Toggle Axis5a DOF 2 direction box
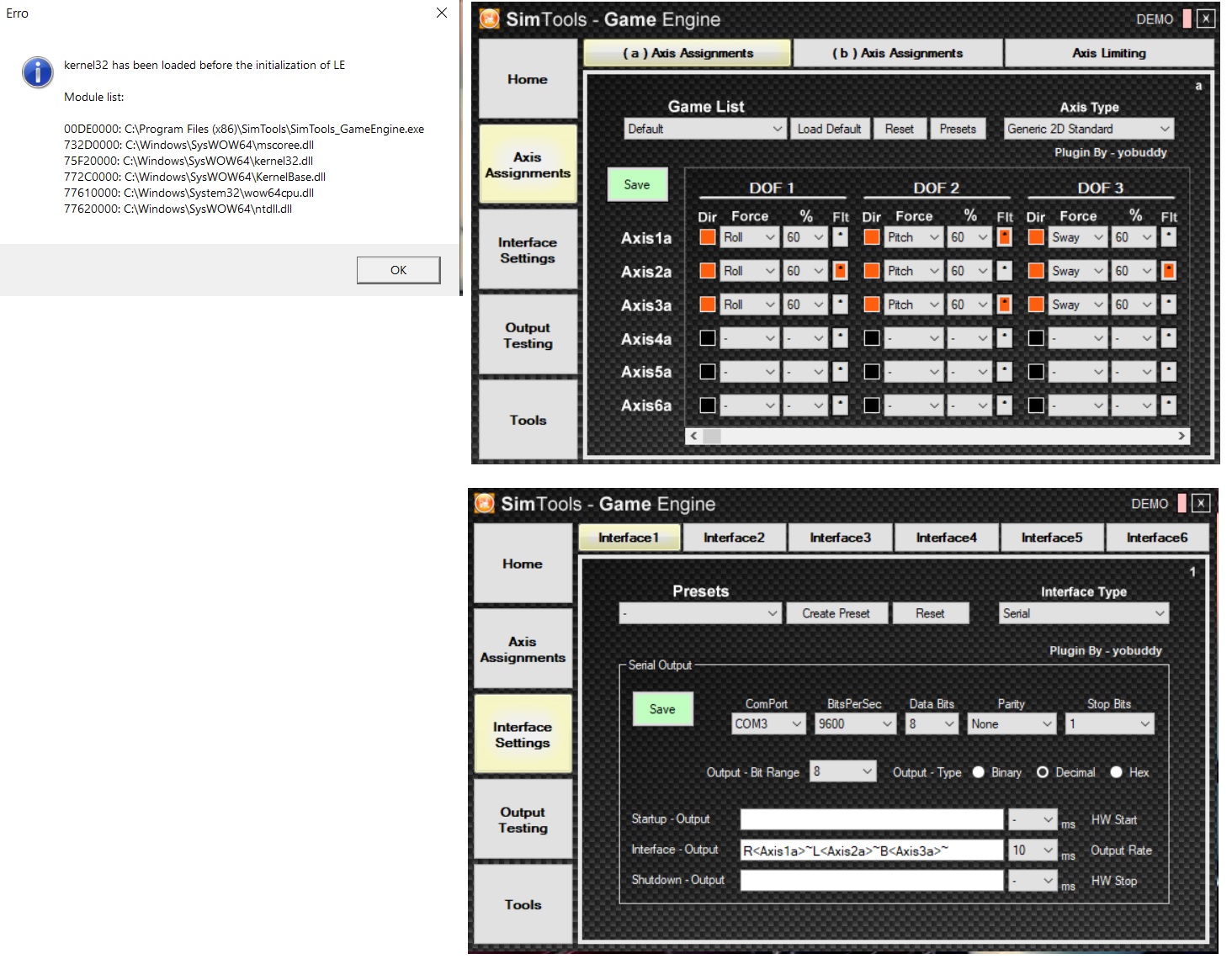 (872, 372)
